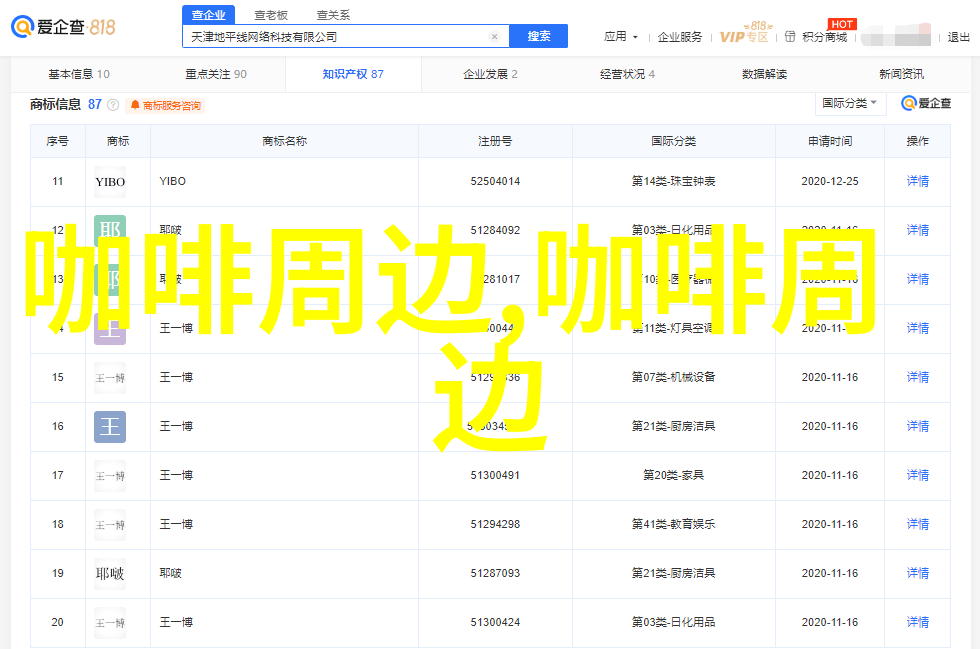980x649 pixels.
Task: Click the 商标信息 87 section heading
Action: pyautogui.click(x=66, y=104)
